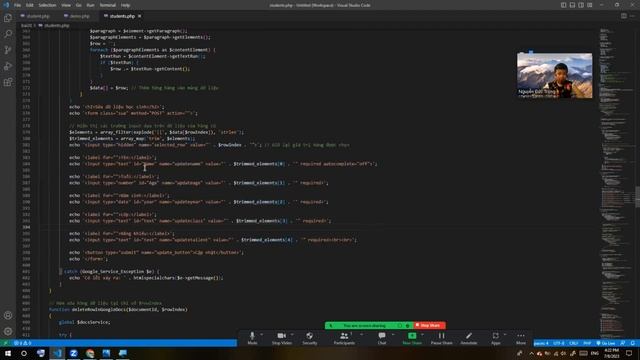
Task: Open the View menu
Action: point(66,5)
